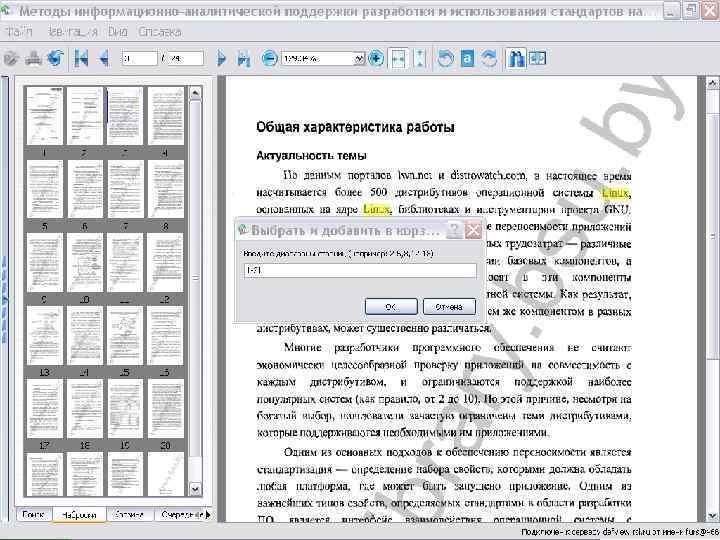Toggle the binoculars search highlight icon

tap(516, 59)
